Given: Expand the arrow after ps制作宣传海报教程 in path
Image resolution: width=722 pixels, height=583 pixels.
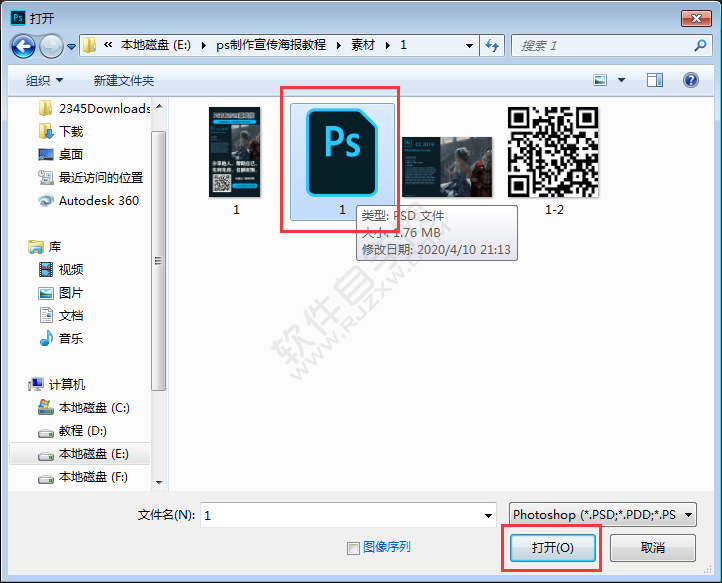Looking at the screenshot, I should [x=338, y=46].
